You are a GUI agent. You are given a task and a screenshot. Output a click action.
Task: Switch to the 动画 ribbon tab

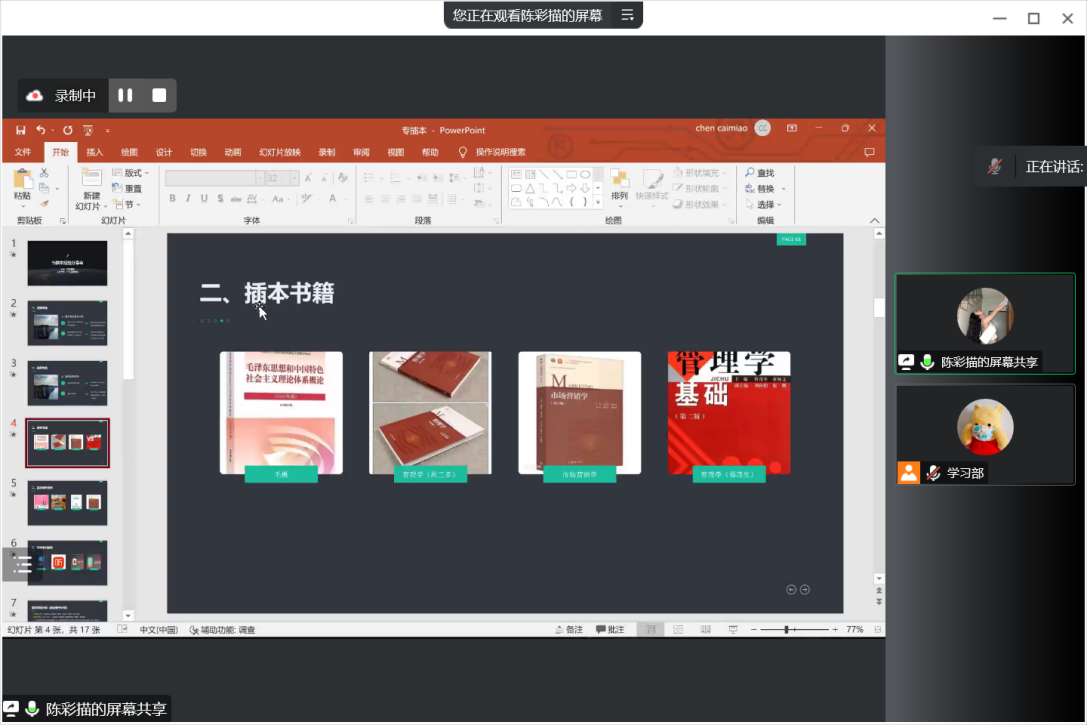[233, 152]
